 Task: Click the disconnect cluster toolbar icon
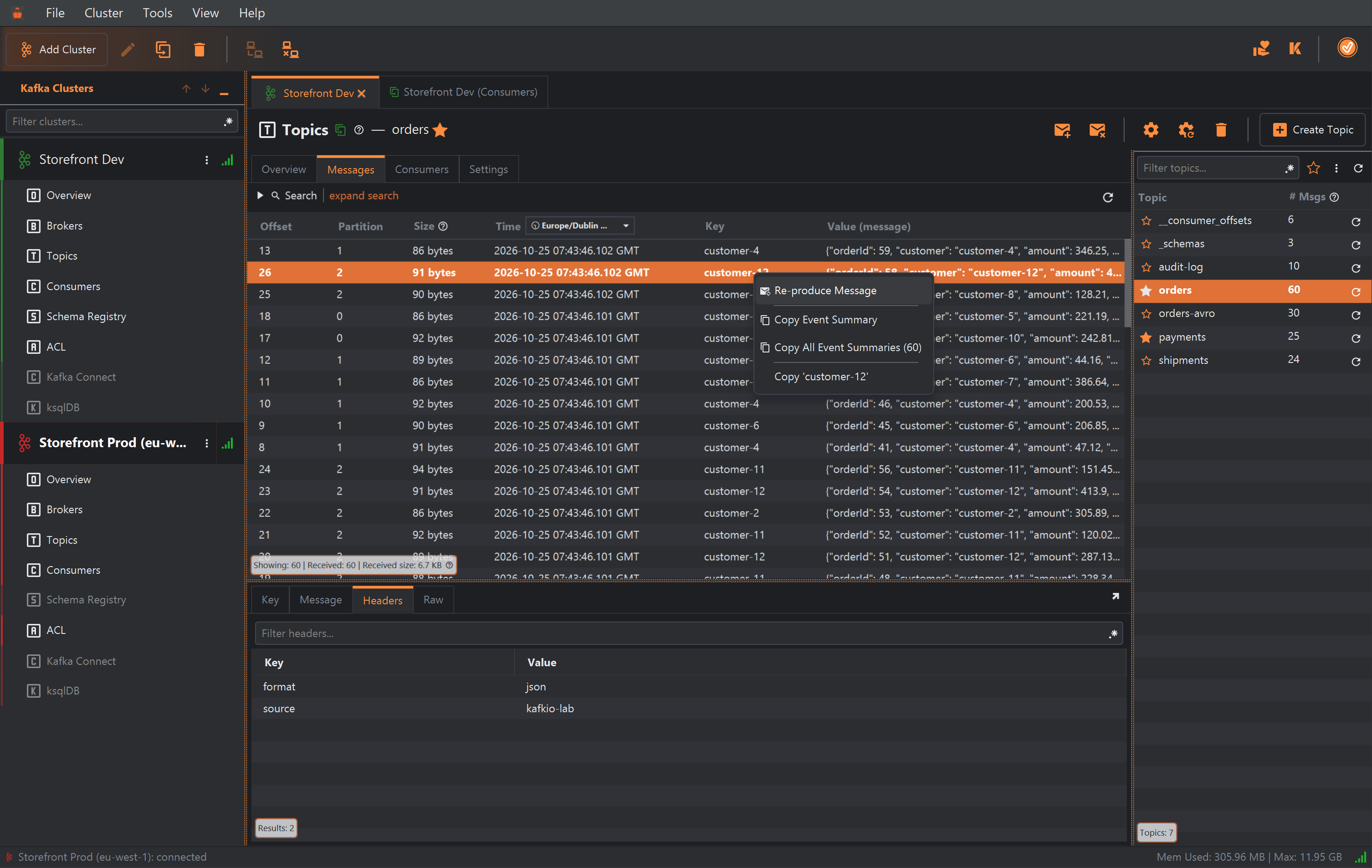tap(291, 50)
